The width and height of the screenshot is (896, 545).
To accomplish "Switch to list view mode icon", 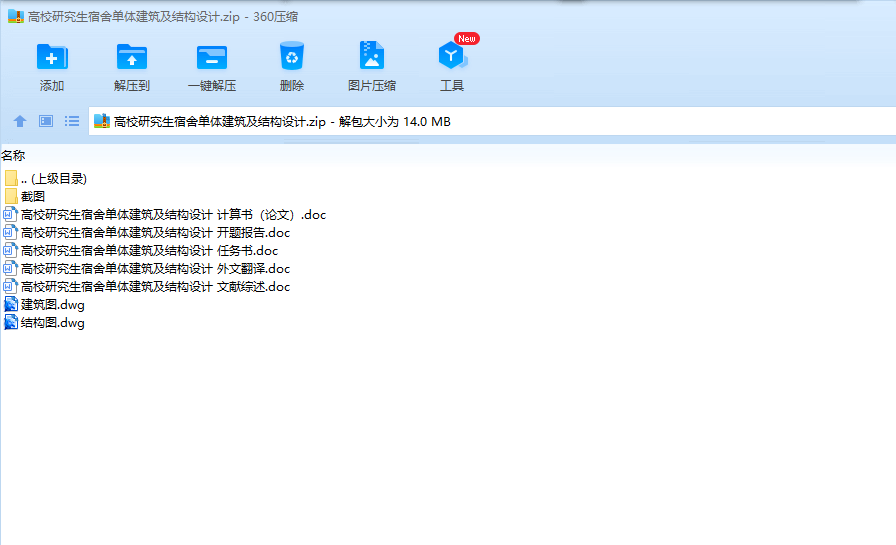I will coord(72,121).
